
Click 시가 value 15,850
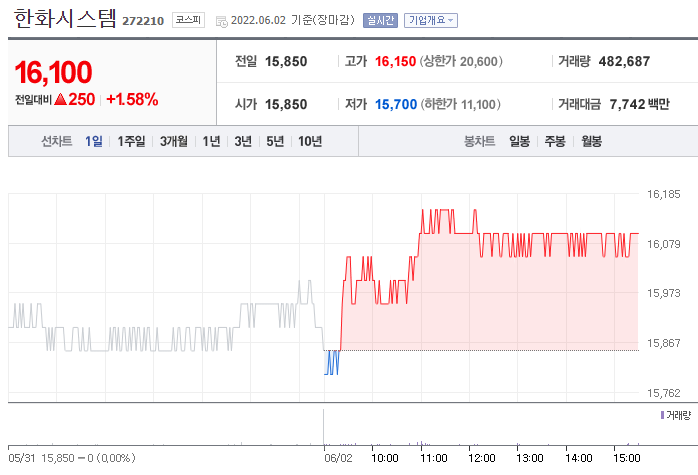[286, 105]
